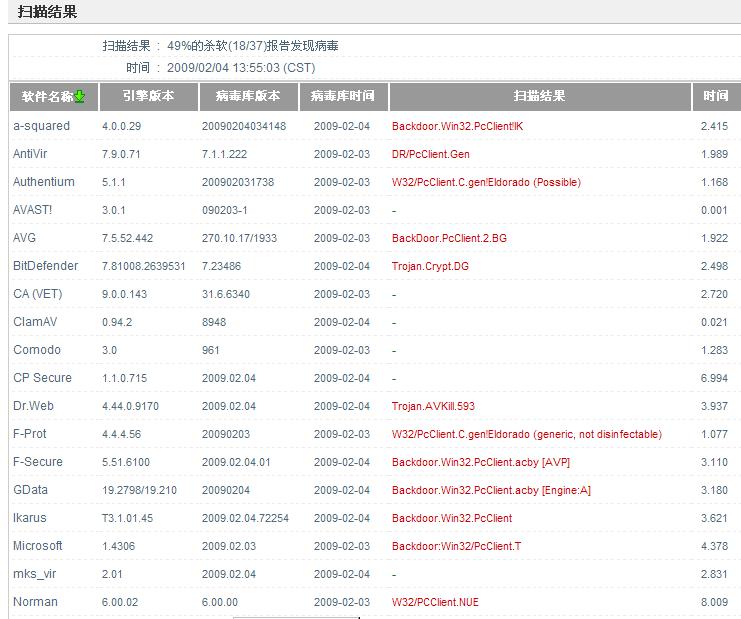Screen dimensions: 741x619
Task: Click scan time value 4.378
Action: point(715,546)
